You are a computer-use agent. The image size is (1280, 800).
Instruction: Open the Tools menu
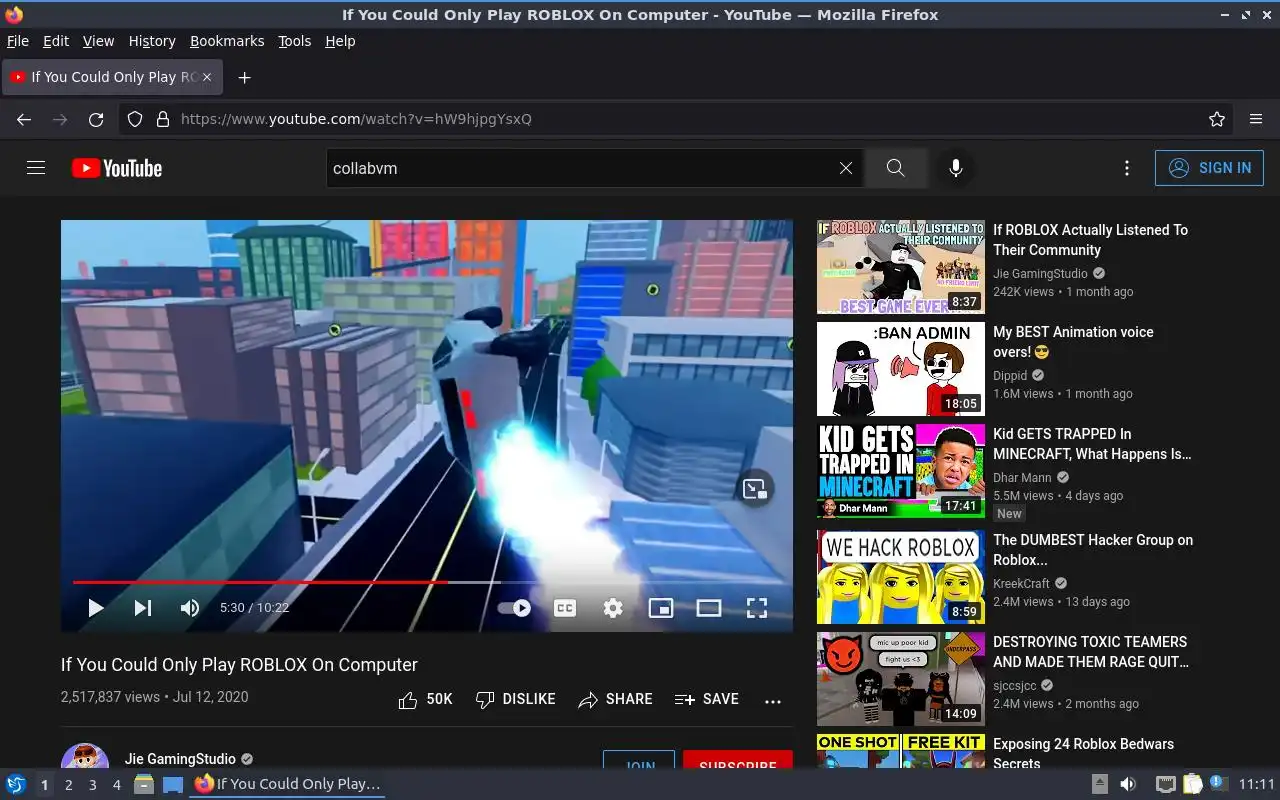tap(294, 41)
